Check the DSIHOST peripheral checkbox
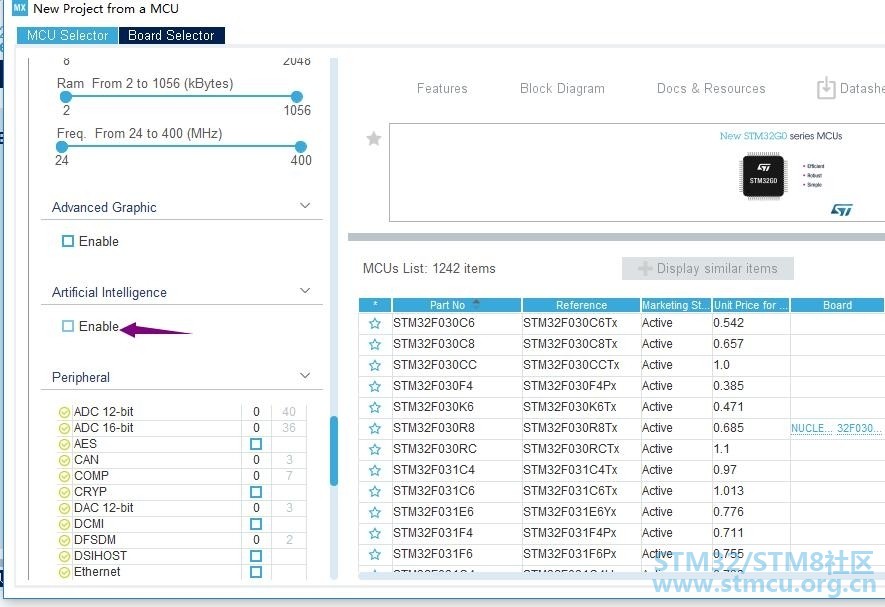The height and width of the screenshot is (607, 885). (x=256, y=556)
